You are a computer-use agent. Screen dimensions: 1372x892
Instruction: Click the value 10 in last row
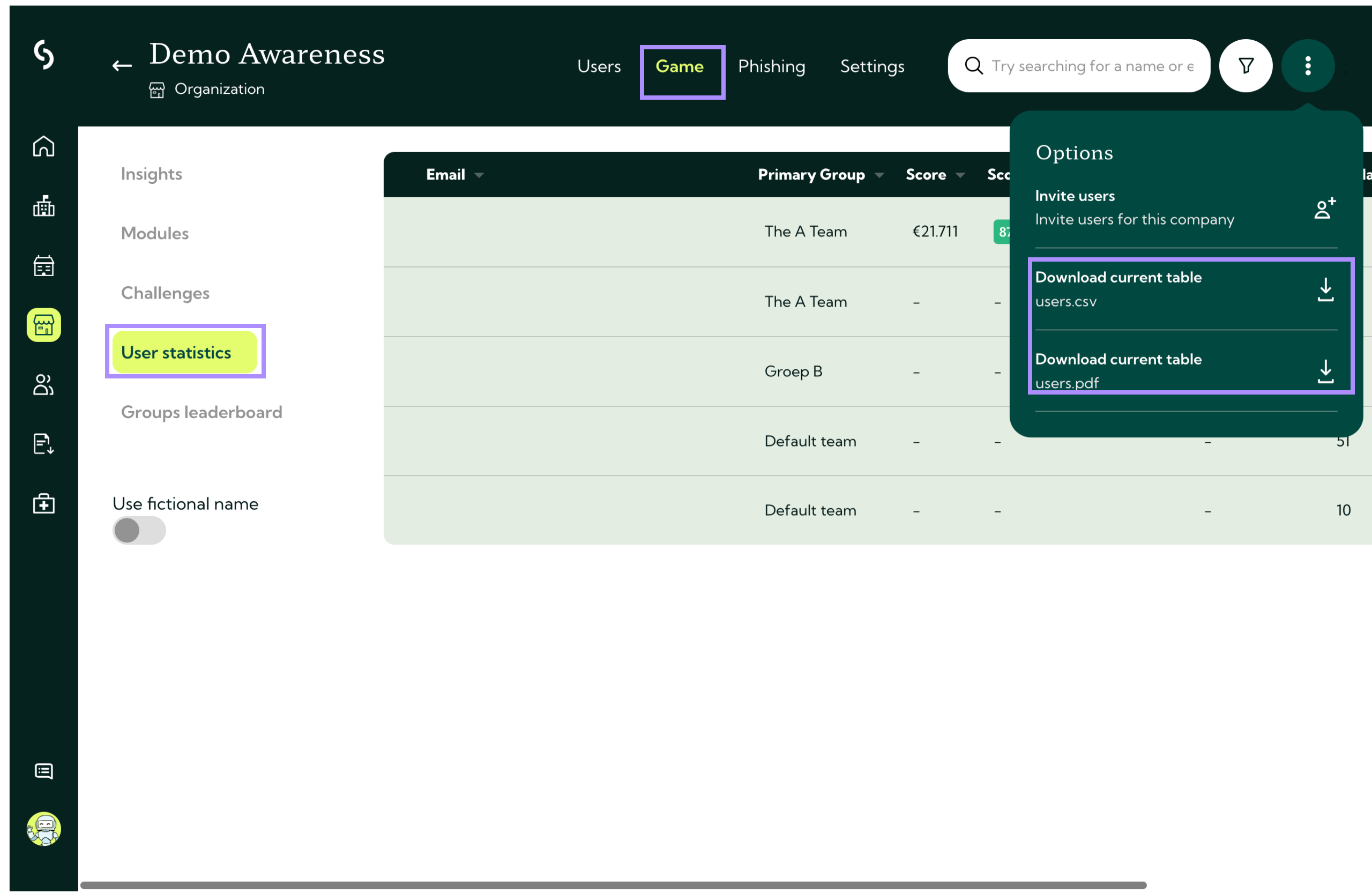point(1343,510)
